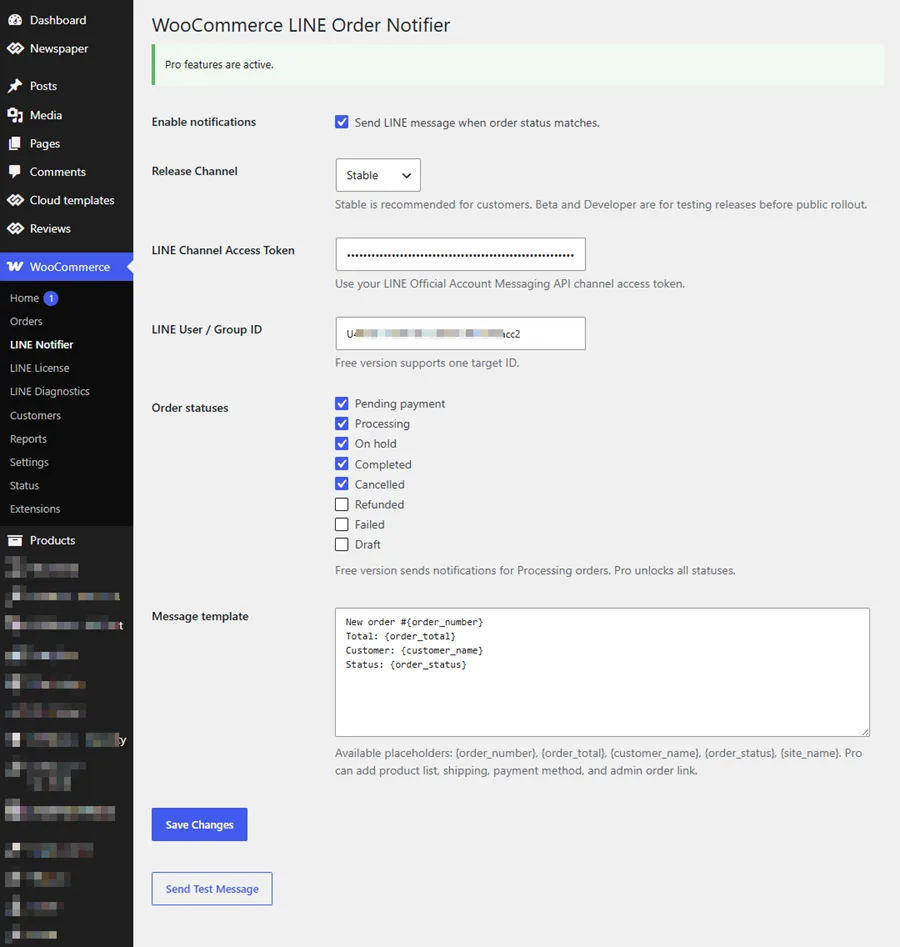Click the Save Changes button
This screenshot has height=947, width=900.
pos(199,824)
